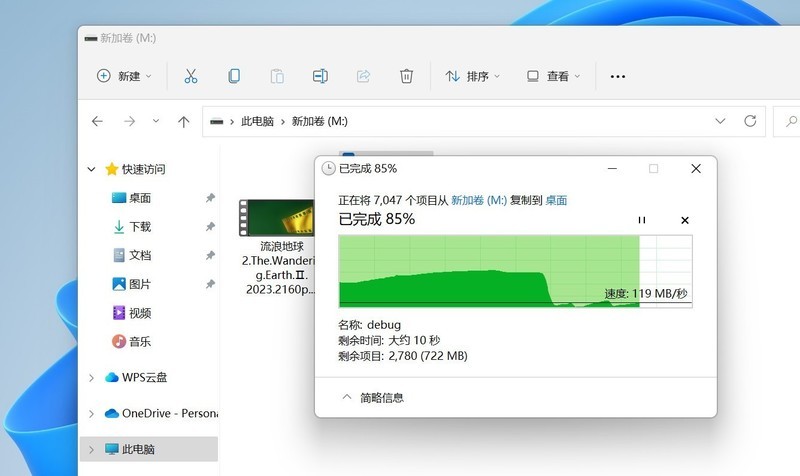The height and width of the screenshot is (476, 800).
Task: Open the Sort (排序) dropdown
Action: tap(472, 77)
